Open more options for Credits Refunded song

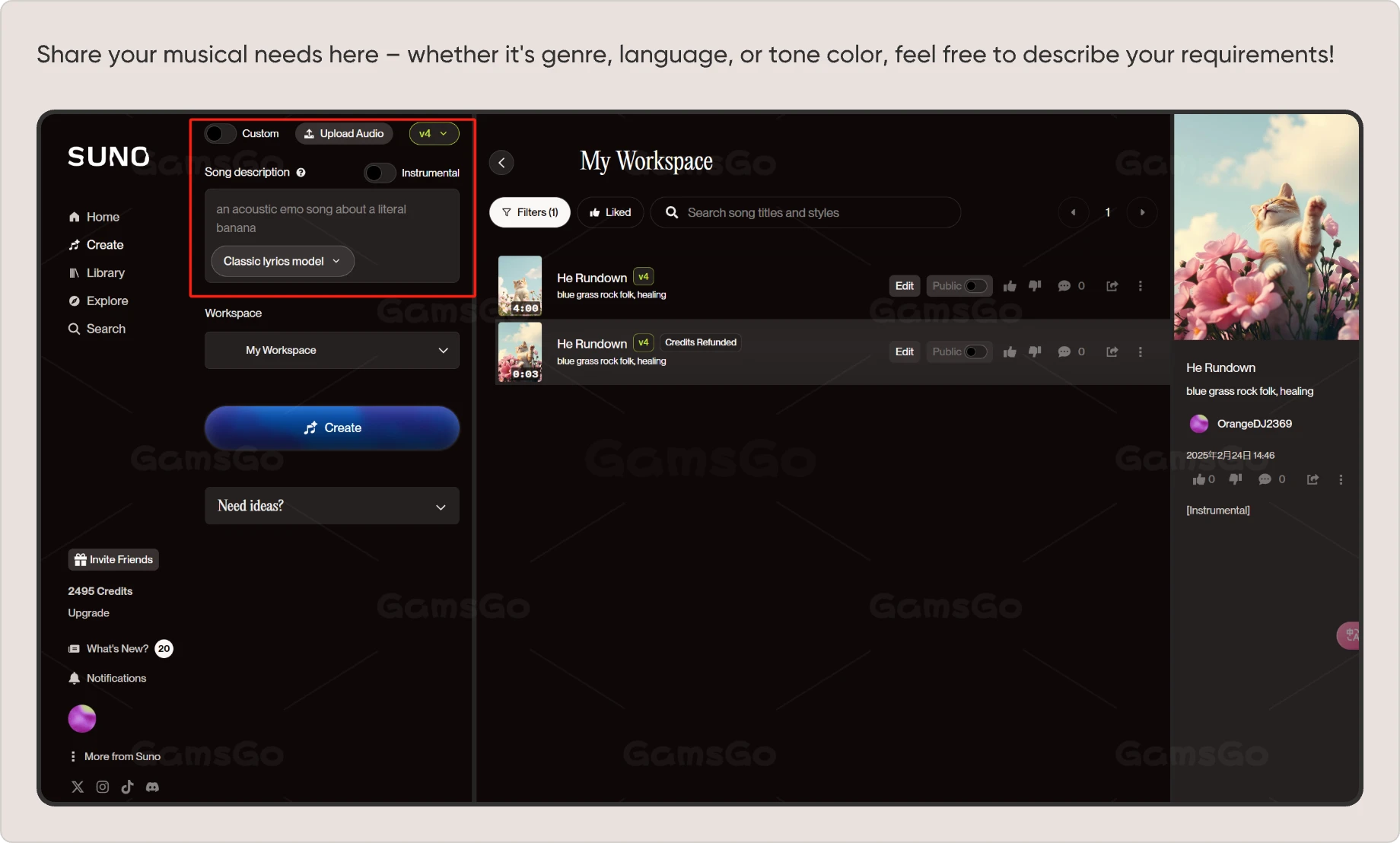1140,352
